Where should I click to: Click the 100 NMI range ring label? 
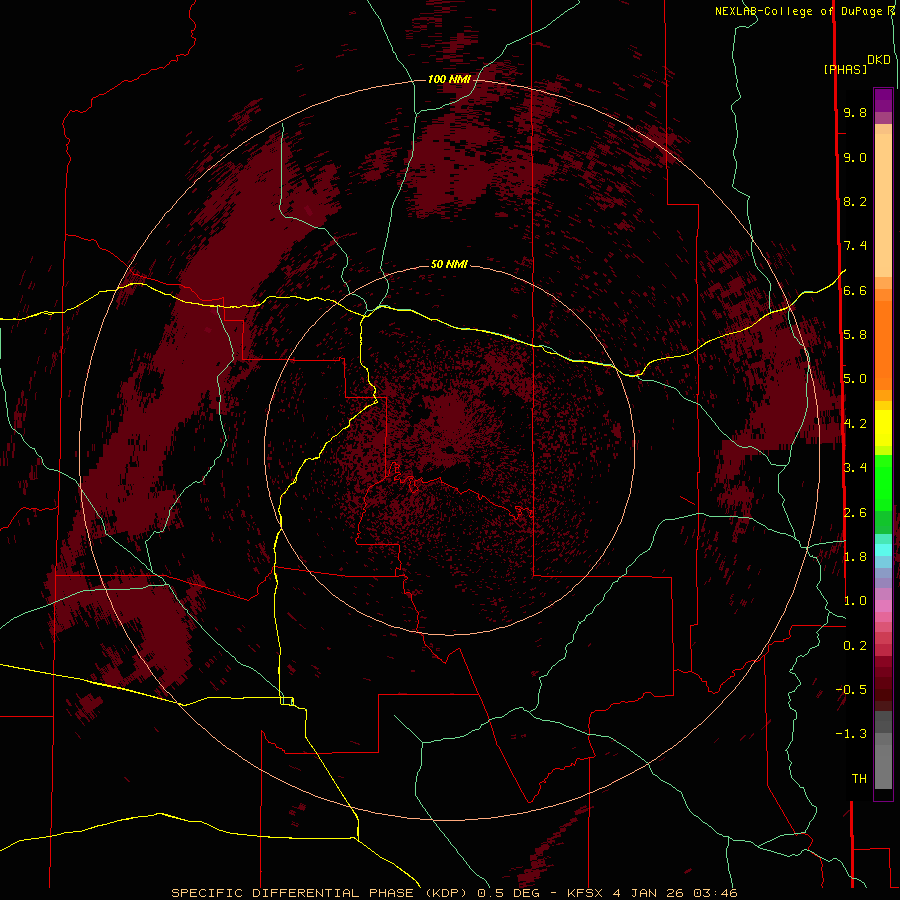point(449,79)
